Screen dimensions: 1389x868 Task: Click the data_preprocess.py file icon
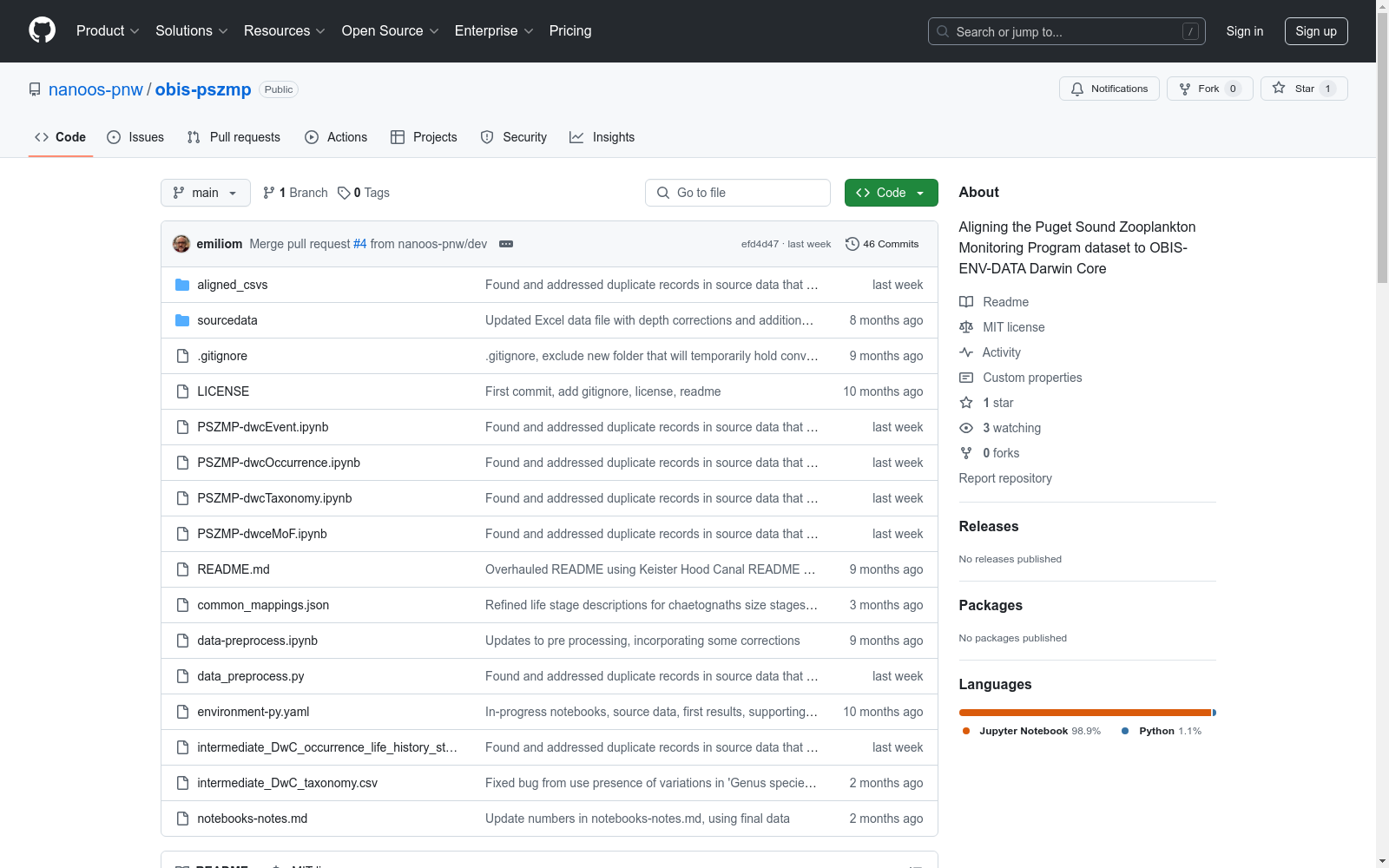click(x=182, y=676)
